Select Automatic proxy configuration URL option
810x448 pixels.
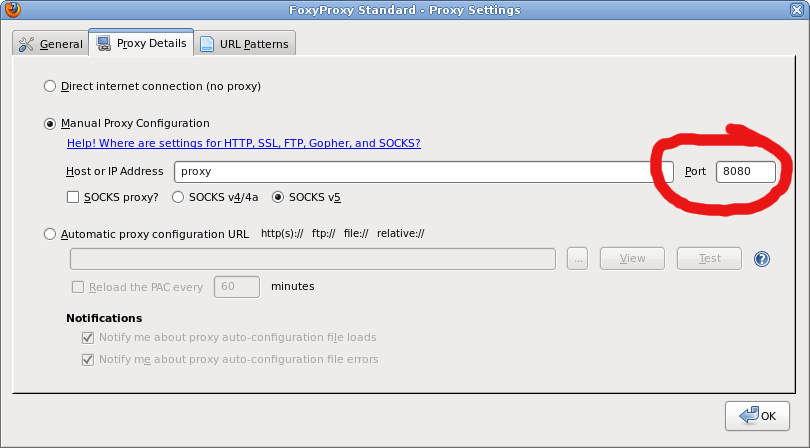(x=50, y=234)
